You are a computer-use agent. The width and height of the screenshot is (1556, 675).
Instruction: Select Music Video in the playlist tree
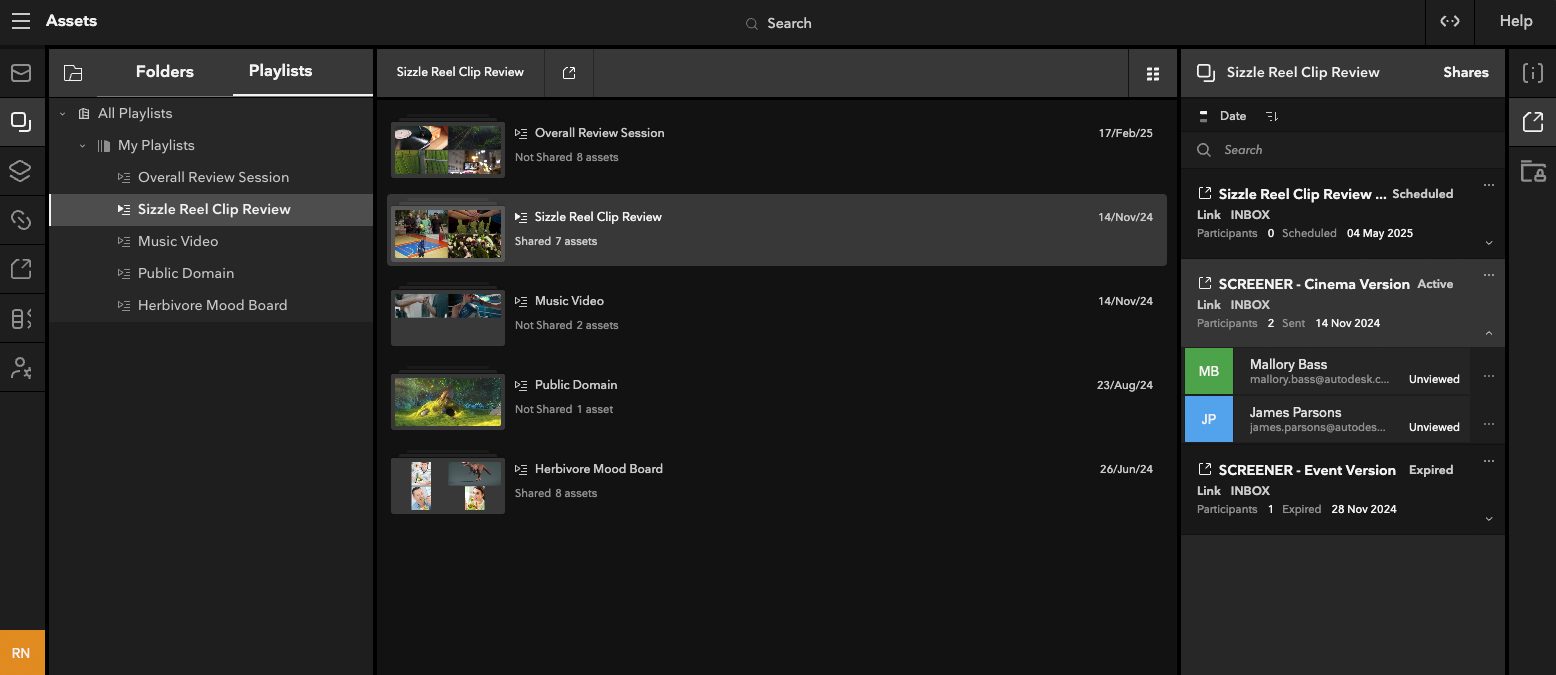point(178,241)
